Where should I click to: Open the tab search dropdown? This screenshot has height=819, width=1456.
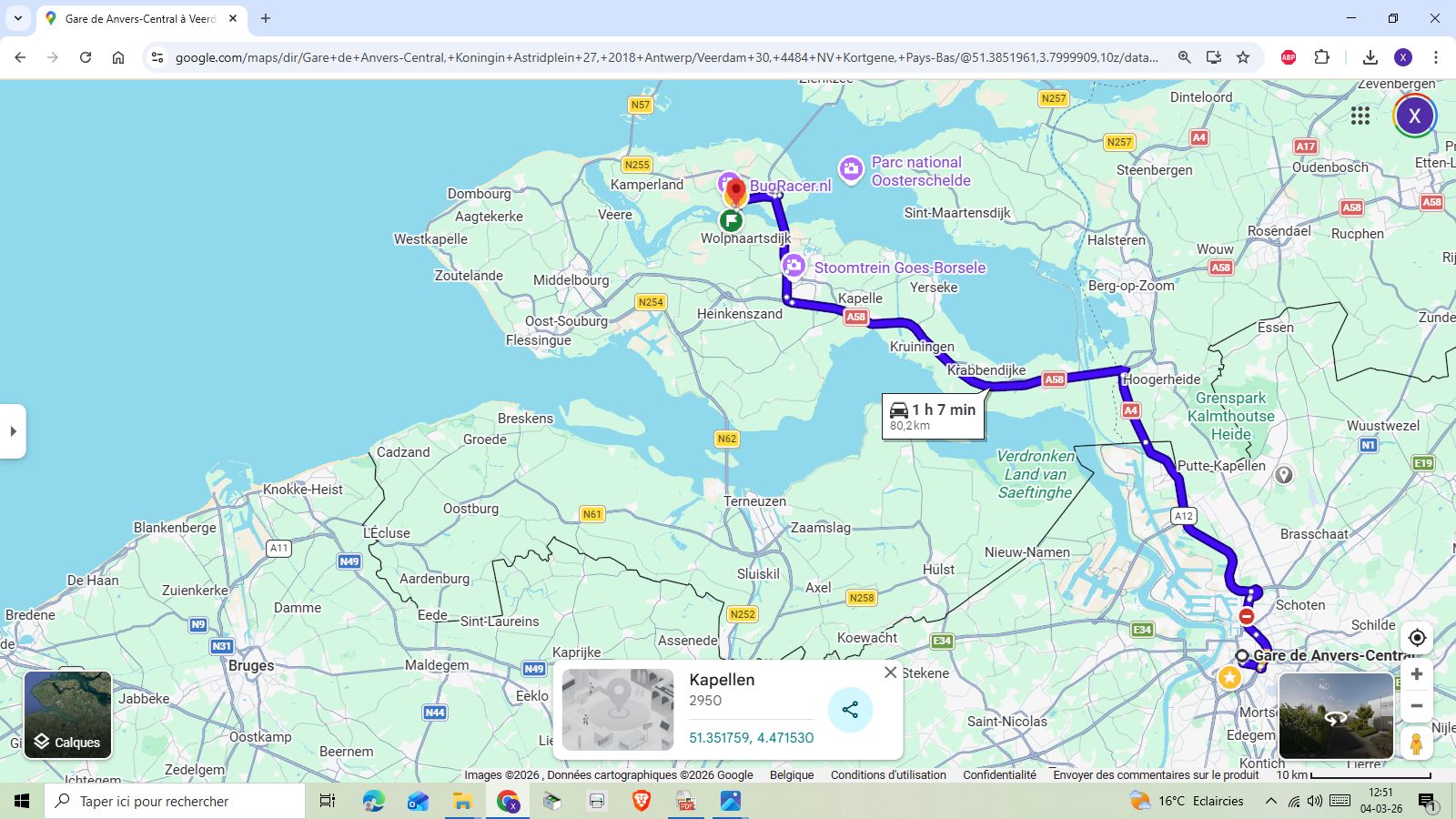pyautogui.click(x=18, y=18)
